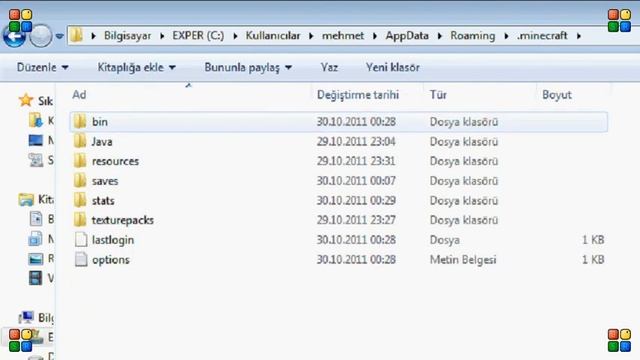This screenshot has width=640, height=360.
Task: Click the Libraries icon in sidebar
Action: click(x=26, y=199)
